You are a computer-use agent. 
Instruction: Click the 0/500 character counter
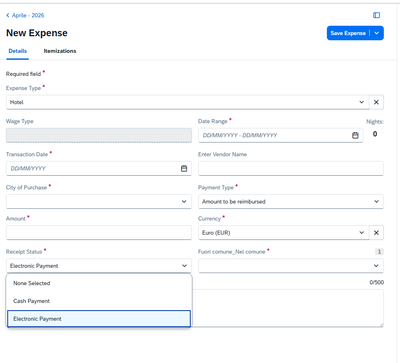pos(377,282)
